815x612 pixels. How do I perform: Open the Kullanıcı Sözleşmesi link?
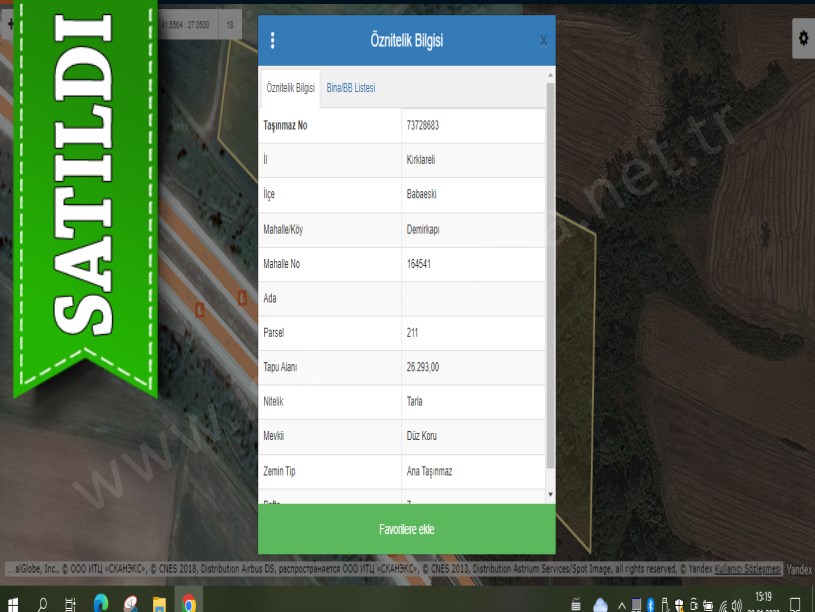click(x=747, y=569)
